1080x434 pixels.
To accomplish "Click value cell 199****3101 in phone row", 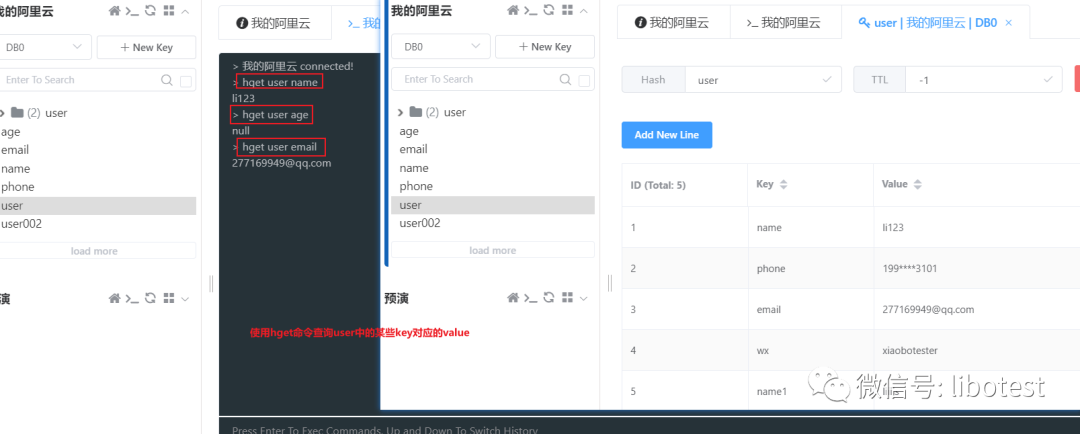I will (909, 269).
